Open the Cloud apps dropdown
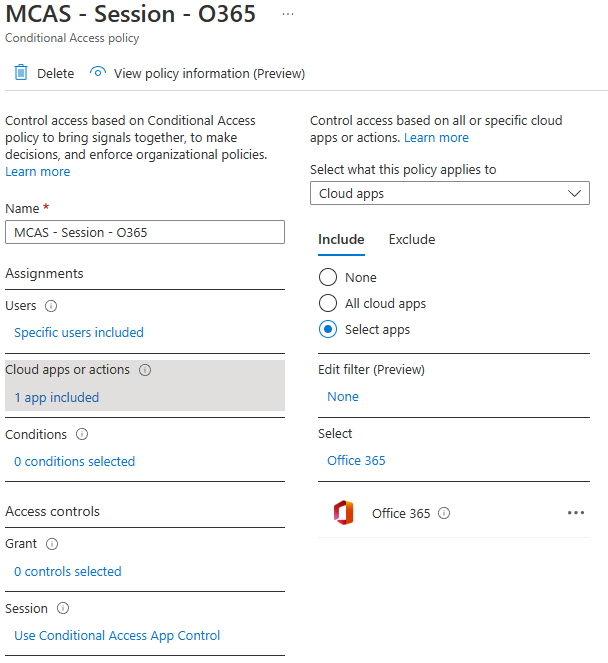The width and height of the screenshot is (608, 663). click(x=450, y=193)
